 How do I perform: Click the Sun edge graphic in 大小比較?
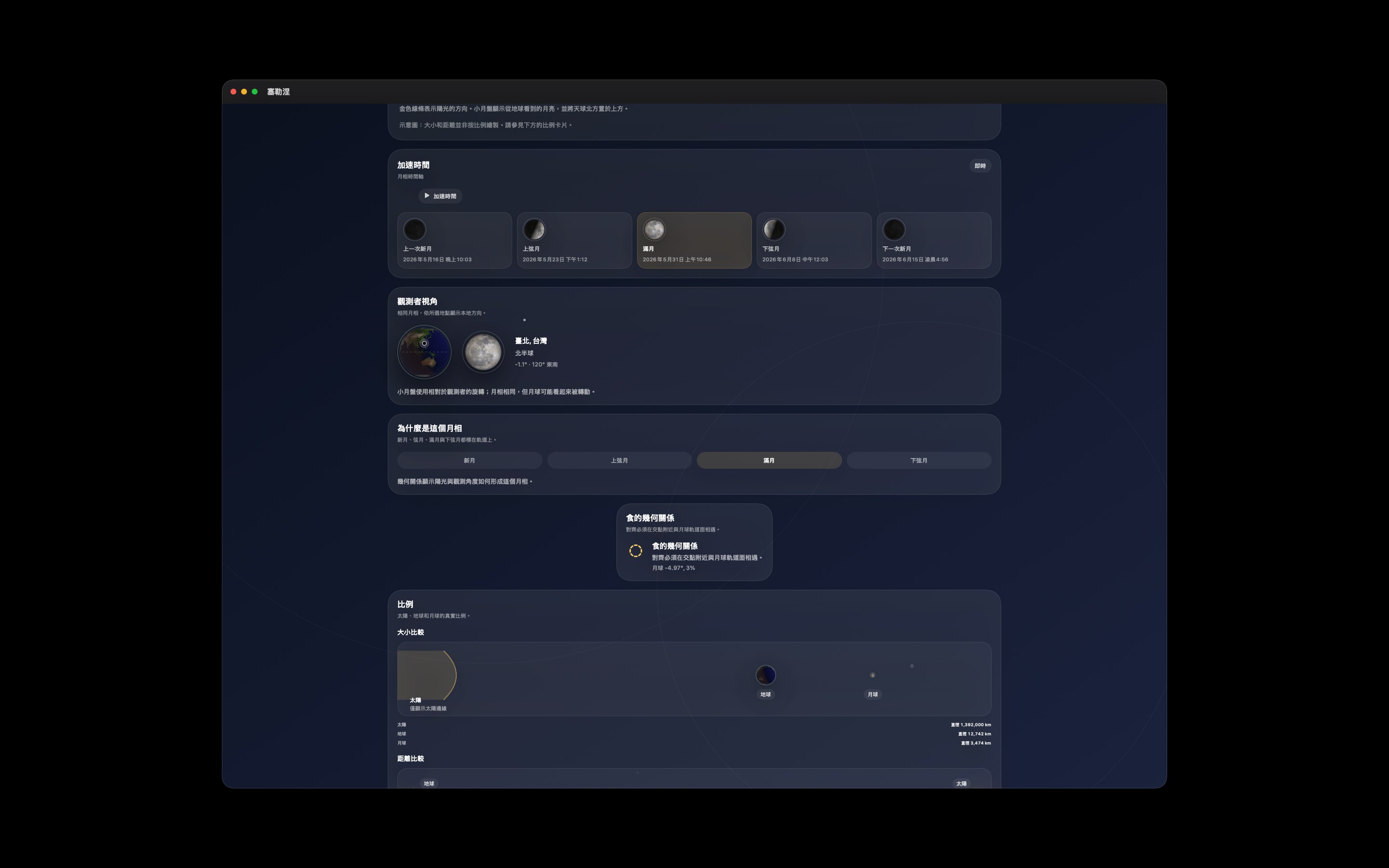[x=427, y=675]
